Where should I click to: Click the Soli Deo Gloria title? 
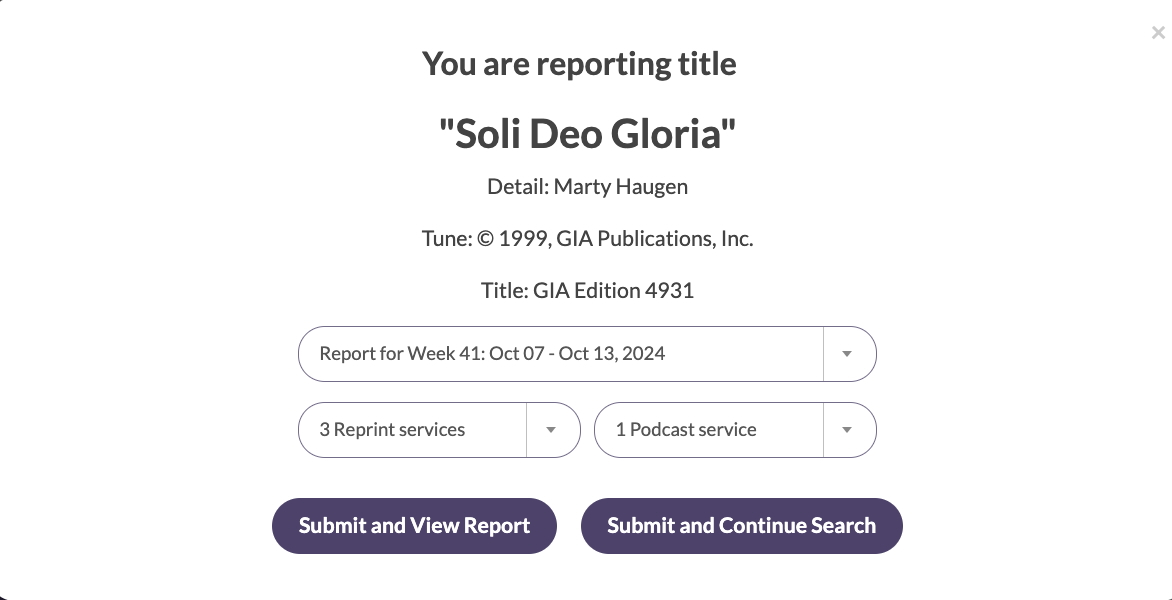tap(587, 133)
